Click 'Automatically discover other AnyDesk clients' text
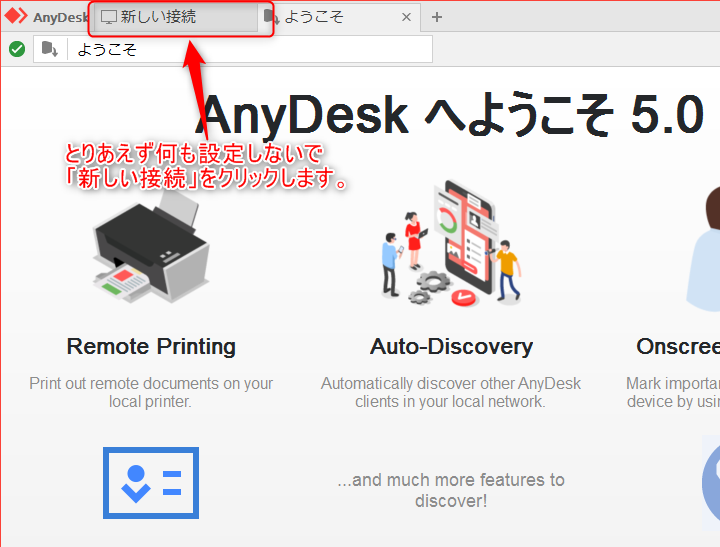This screenshot has width=720, height=547. pyautogui.click(x=450, y=392)
